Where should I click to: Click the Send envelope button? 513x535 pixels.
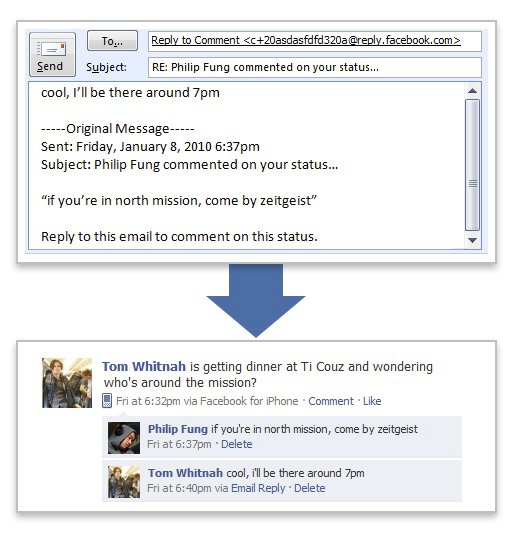click(52, 54)
